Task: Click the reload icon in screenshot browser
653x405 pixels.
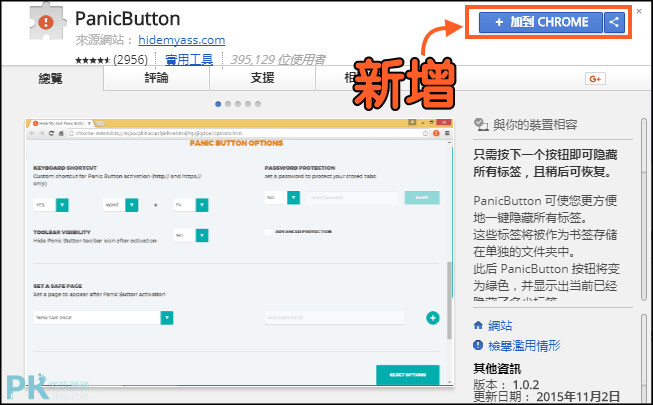Action: click(51, 133)
